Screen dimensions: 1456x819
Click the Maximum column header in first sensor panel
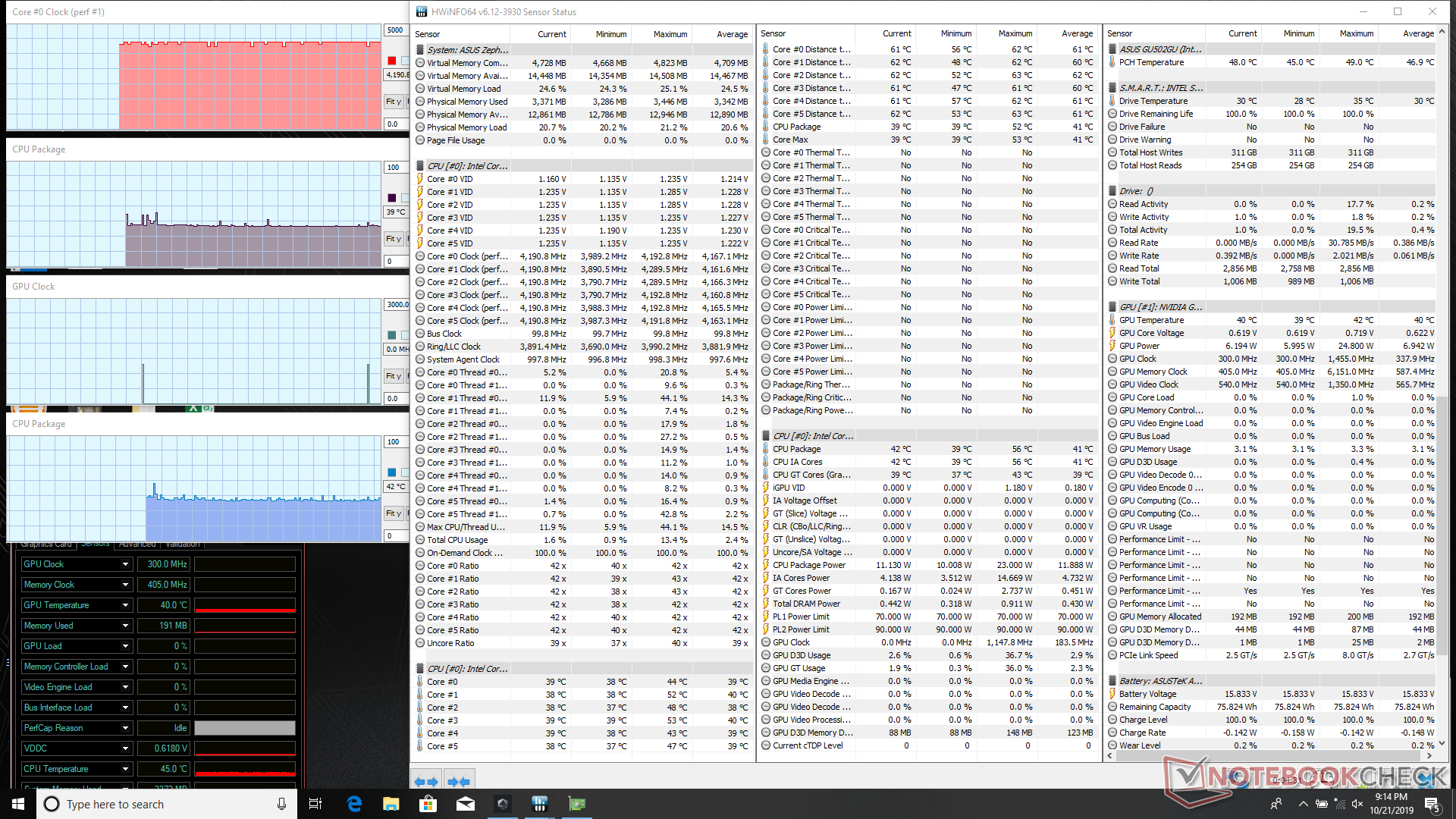click(661, 34)
